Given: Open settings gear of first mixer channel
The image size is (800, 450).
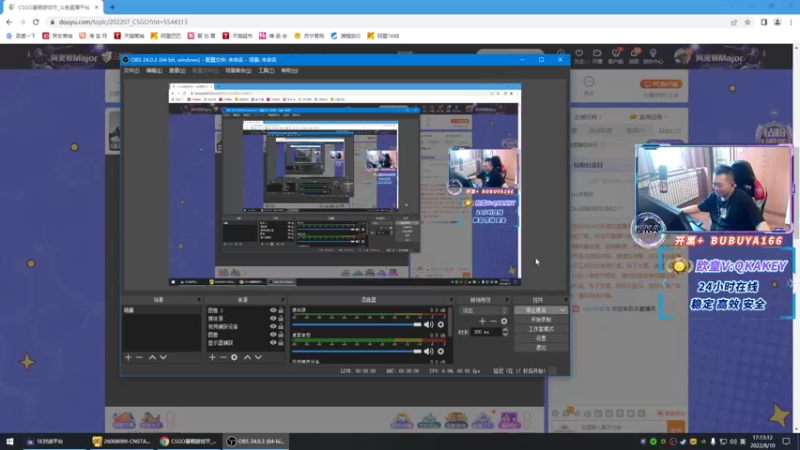Looking at the screenshot, I should tap(441, 324).
